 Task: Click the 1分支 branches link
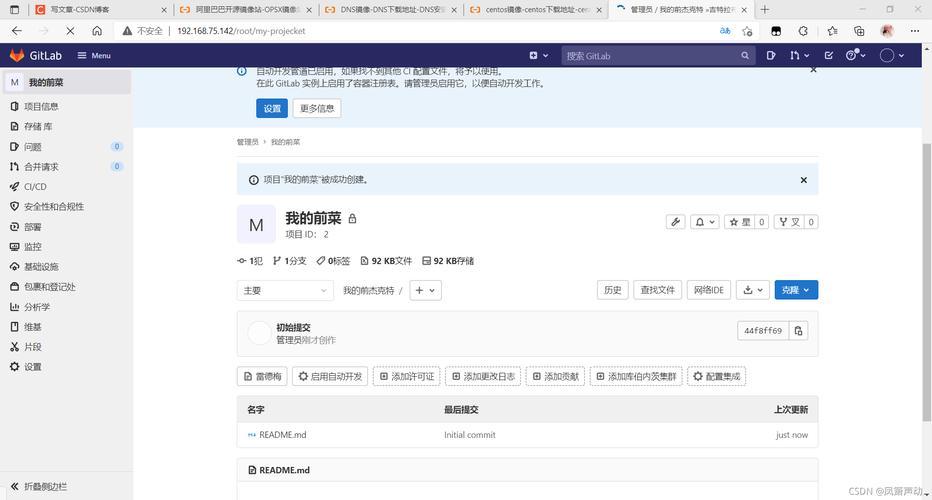289,260
